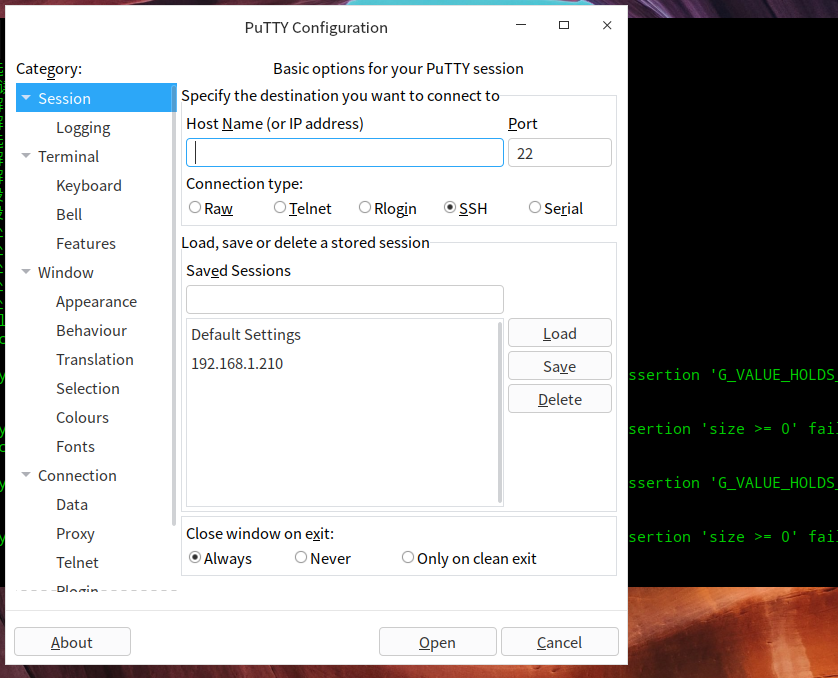This screenshot has height=678, width=838.
Task: Go to Translation settings
Action: pos(95,360)
